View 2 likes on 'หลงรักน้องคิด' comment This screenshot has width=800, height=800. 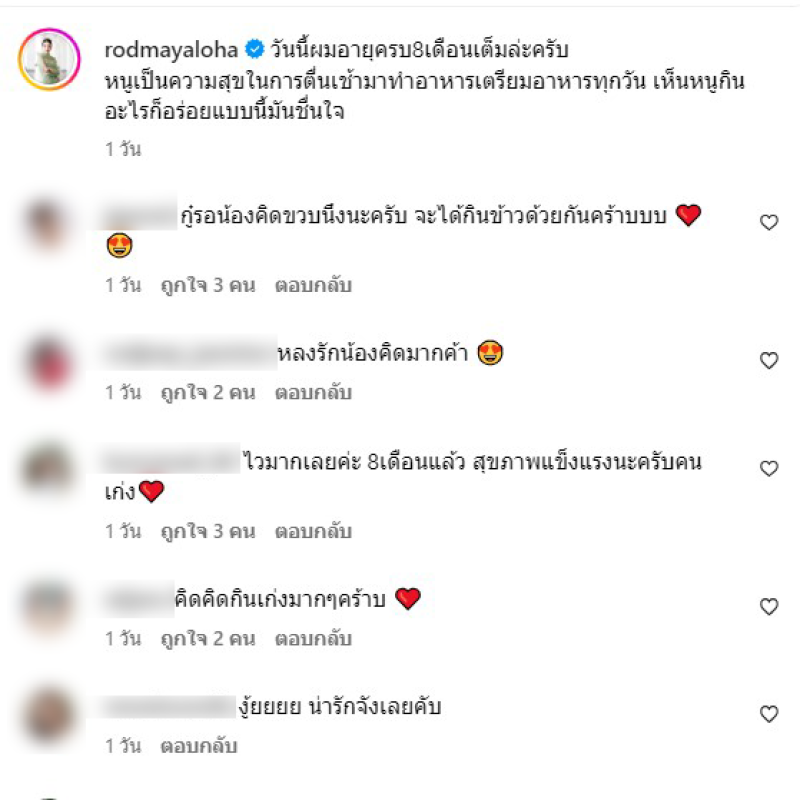[208, 393]
